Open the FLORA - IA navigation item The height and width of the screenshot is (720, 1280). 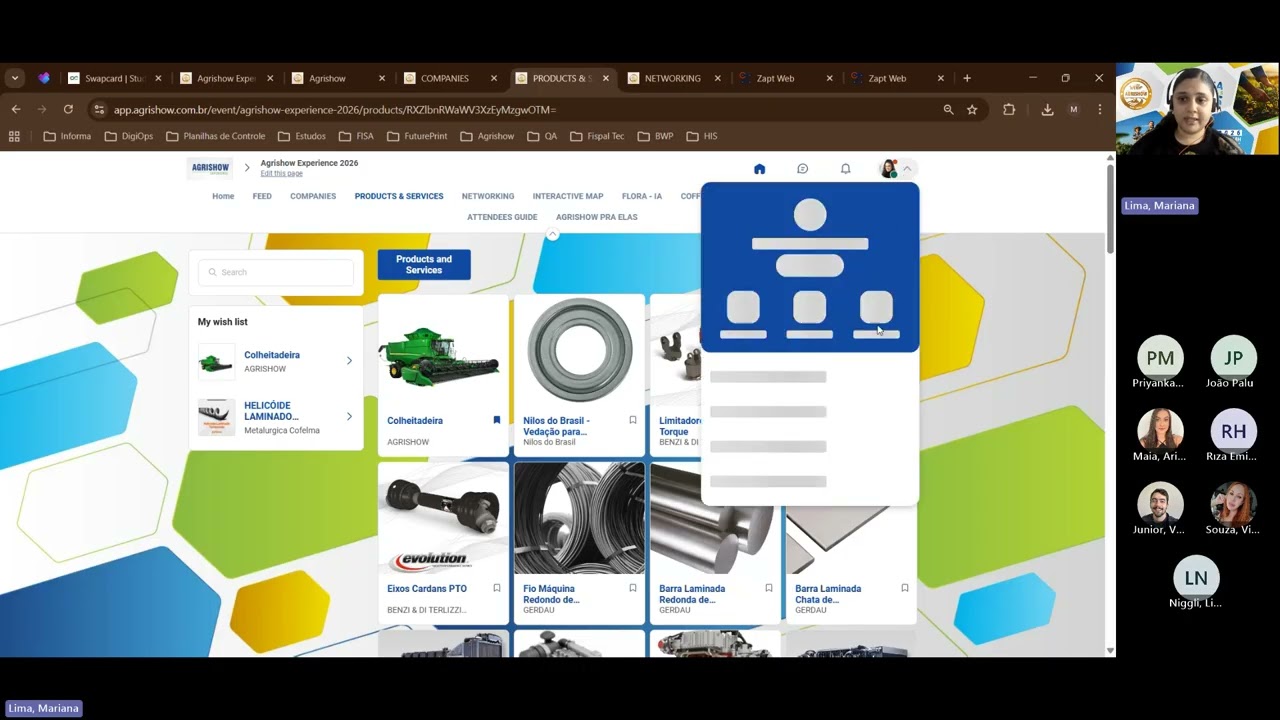[642, 196]
